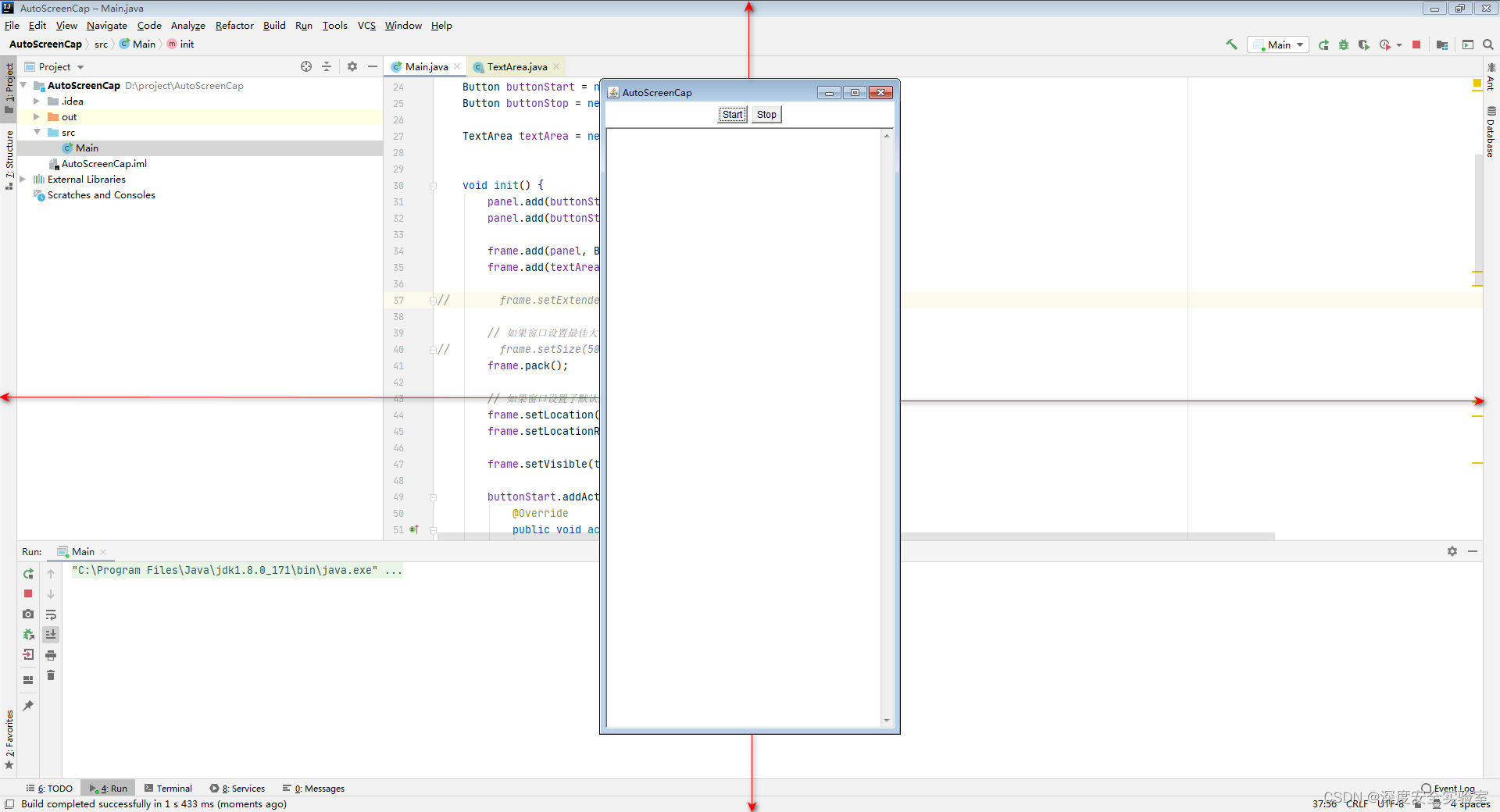Rerun the Main application in Run panel
This screenshot has width=1500, height=812.
tap(27, 574)
